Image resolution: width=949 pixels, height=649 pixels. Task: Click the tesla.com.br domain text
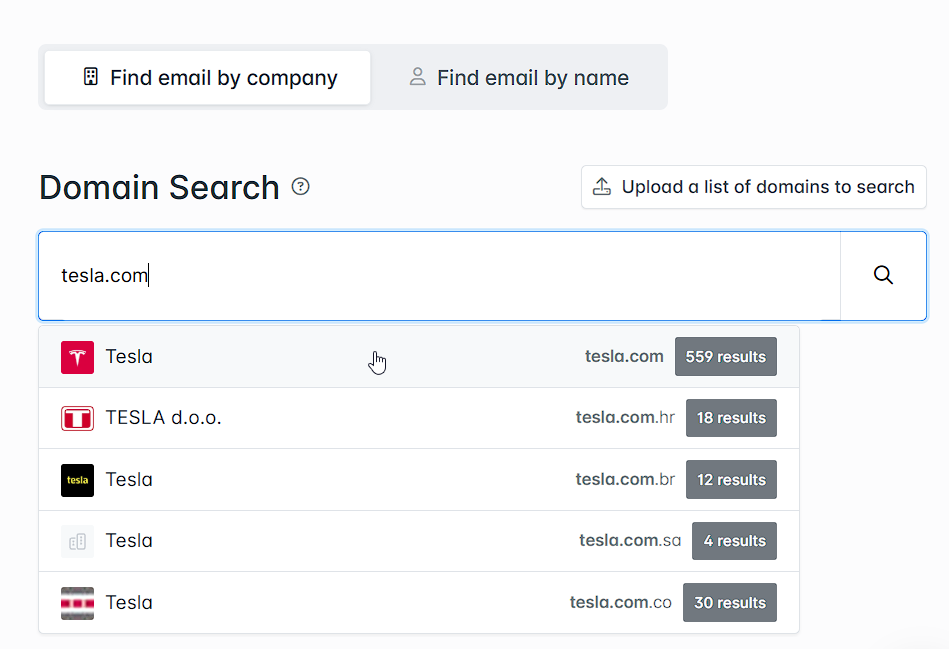(x=625, y=479)
